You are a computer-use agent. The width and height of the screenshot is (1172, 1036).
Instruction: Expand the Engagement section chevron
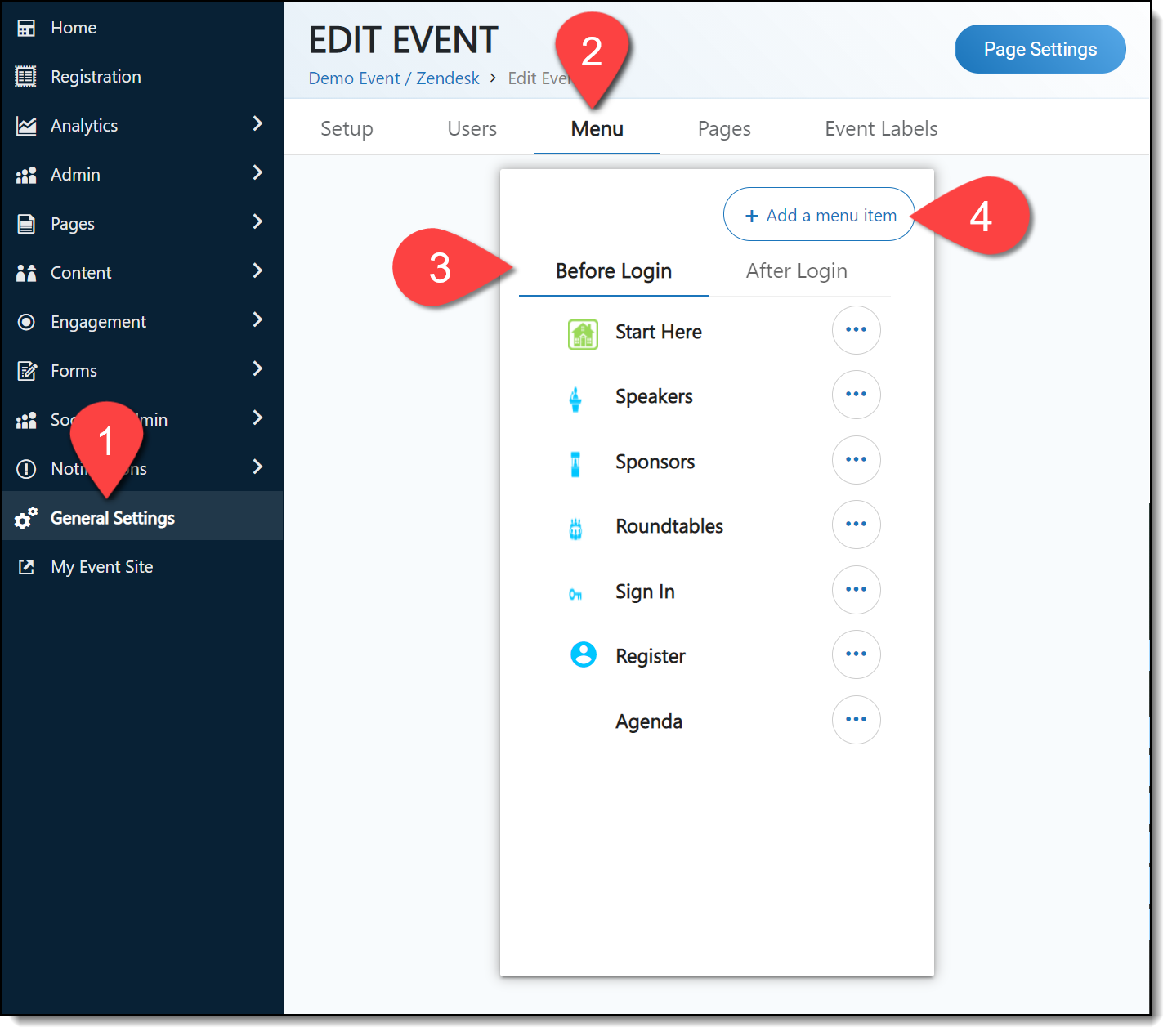257,320
